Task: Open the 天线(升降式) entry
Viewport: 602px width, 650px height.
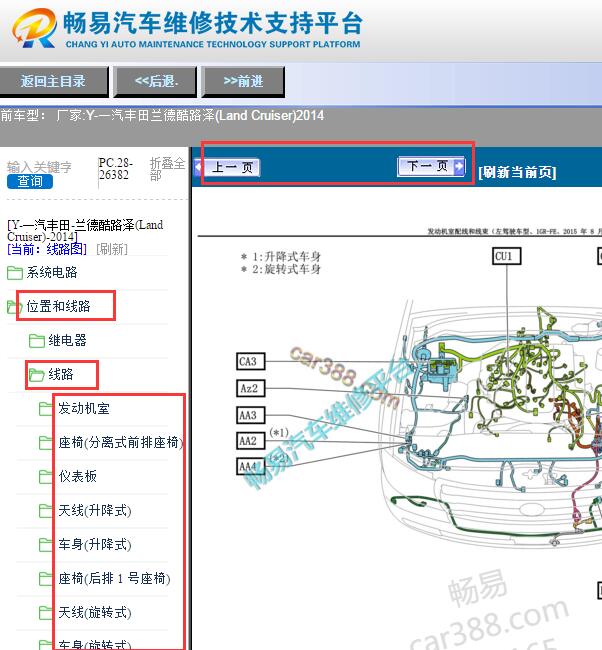Action: [95, 510]
